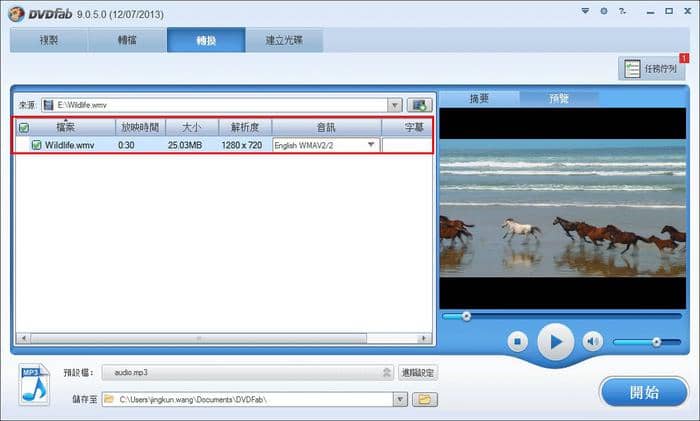Viewport: 700px width, 421px height.
Task: Sort by the 檔案 file column header
Action: coord(66,128)
